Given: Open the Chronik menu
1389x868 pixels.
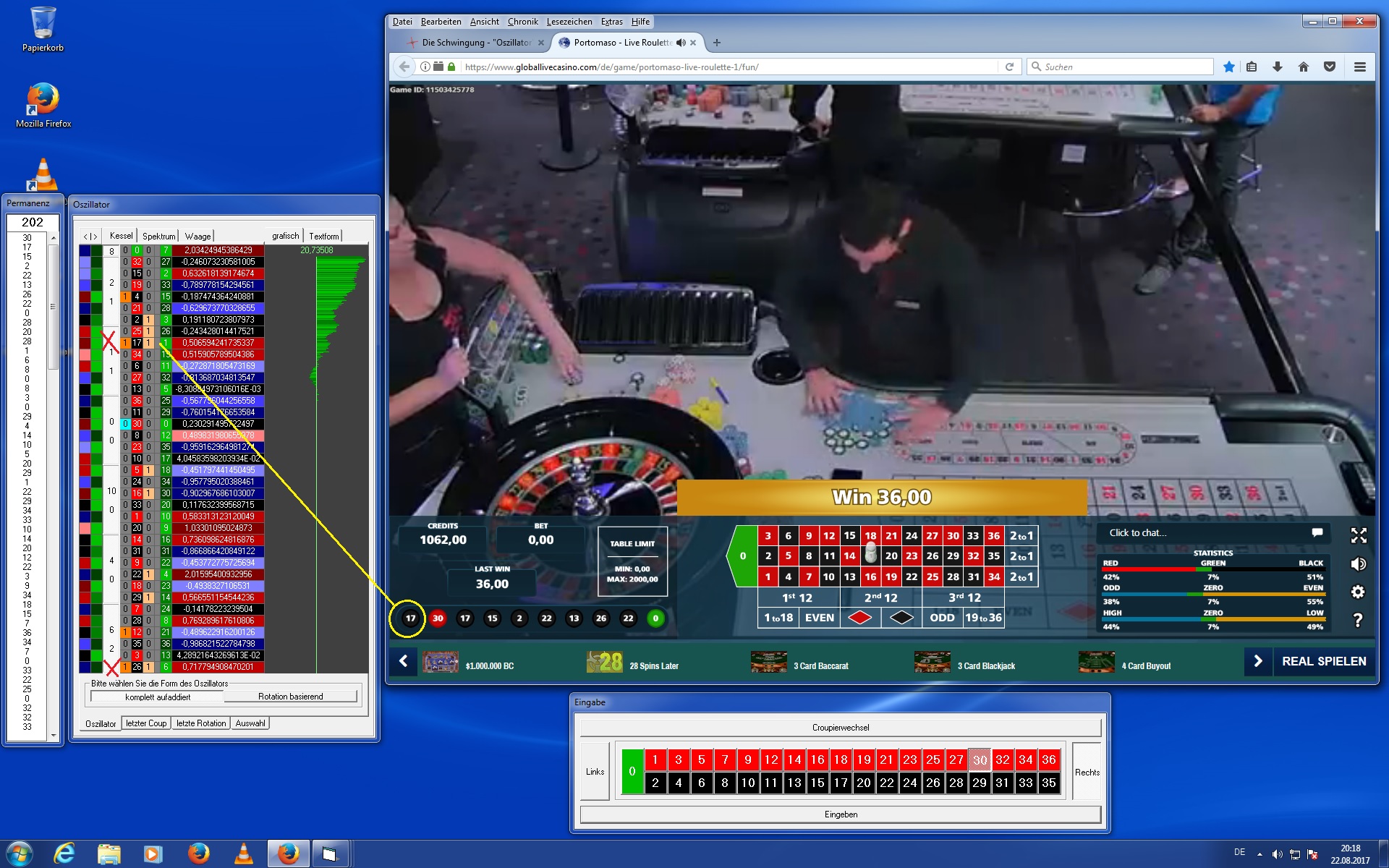Looking at the screenshot, I should 523,22.
